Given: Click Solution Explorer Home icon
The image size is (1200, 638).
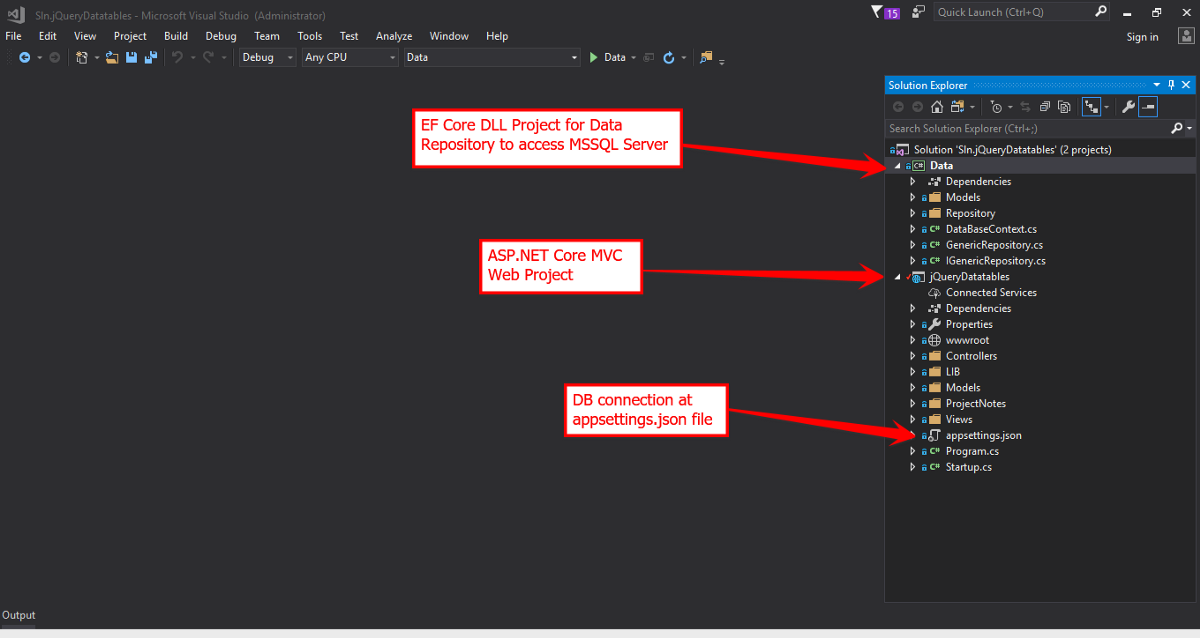Looking at the screenshot, I should [x=937, y=106].
